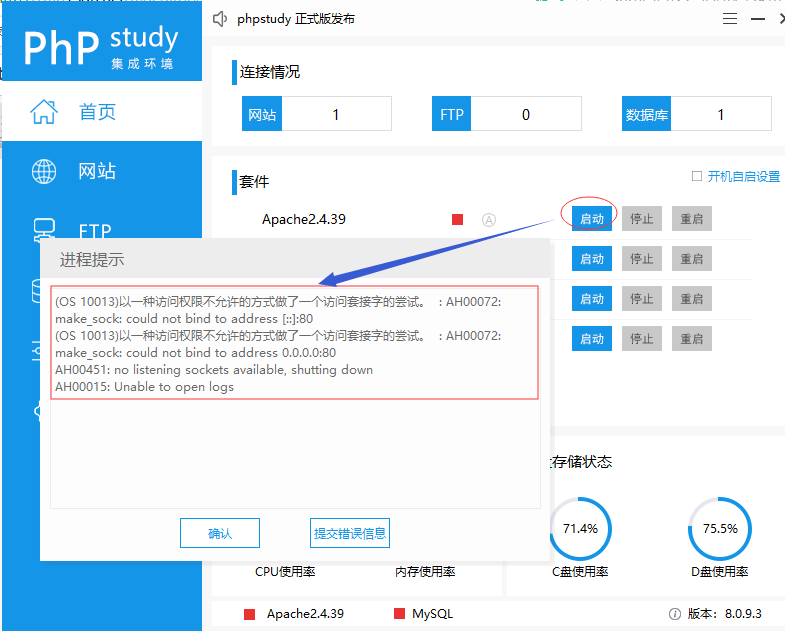Click 重启 button in third suite row
The height and width of the screenshot is (631, 785).
(x=691, y=299)
